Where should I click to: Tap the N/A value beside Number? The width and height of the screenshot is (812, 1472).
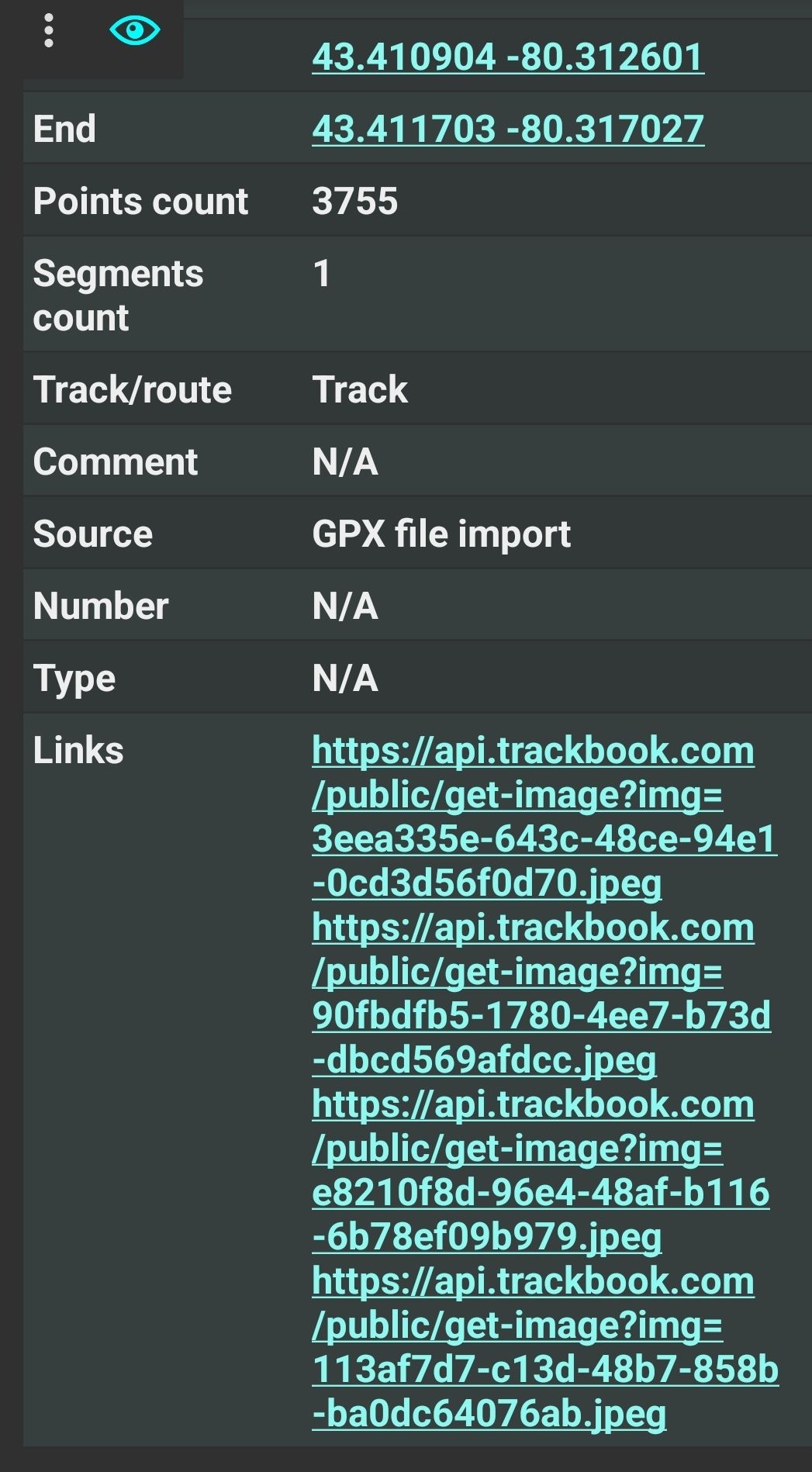345,606
